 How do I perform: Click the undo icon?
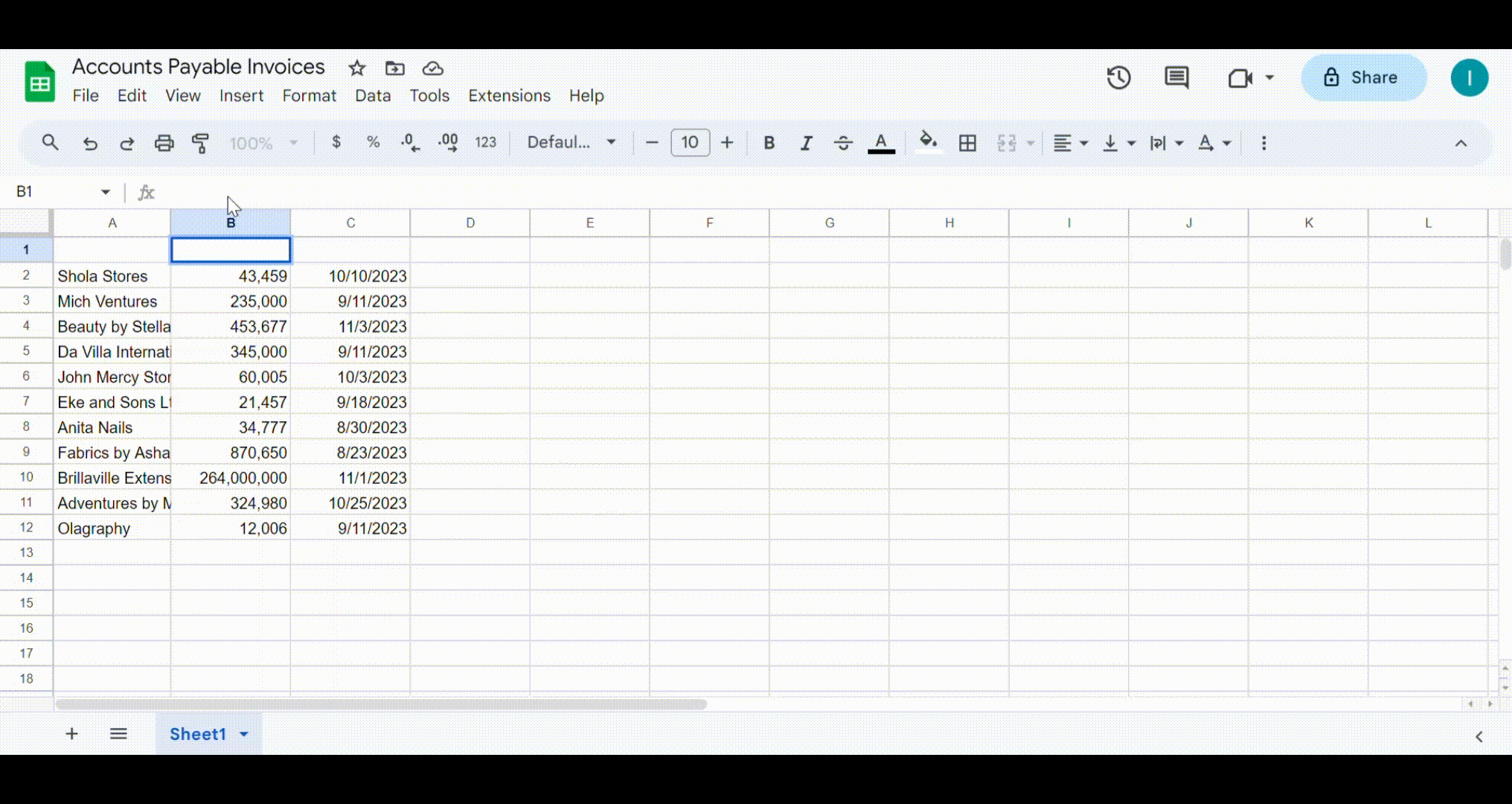tap(89, 142)
